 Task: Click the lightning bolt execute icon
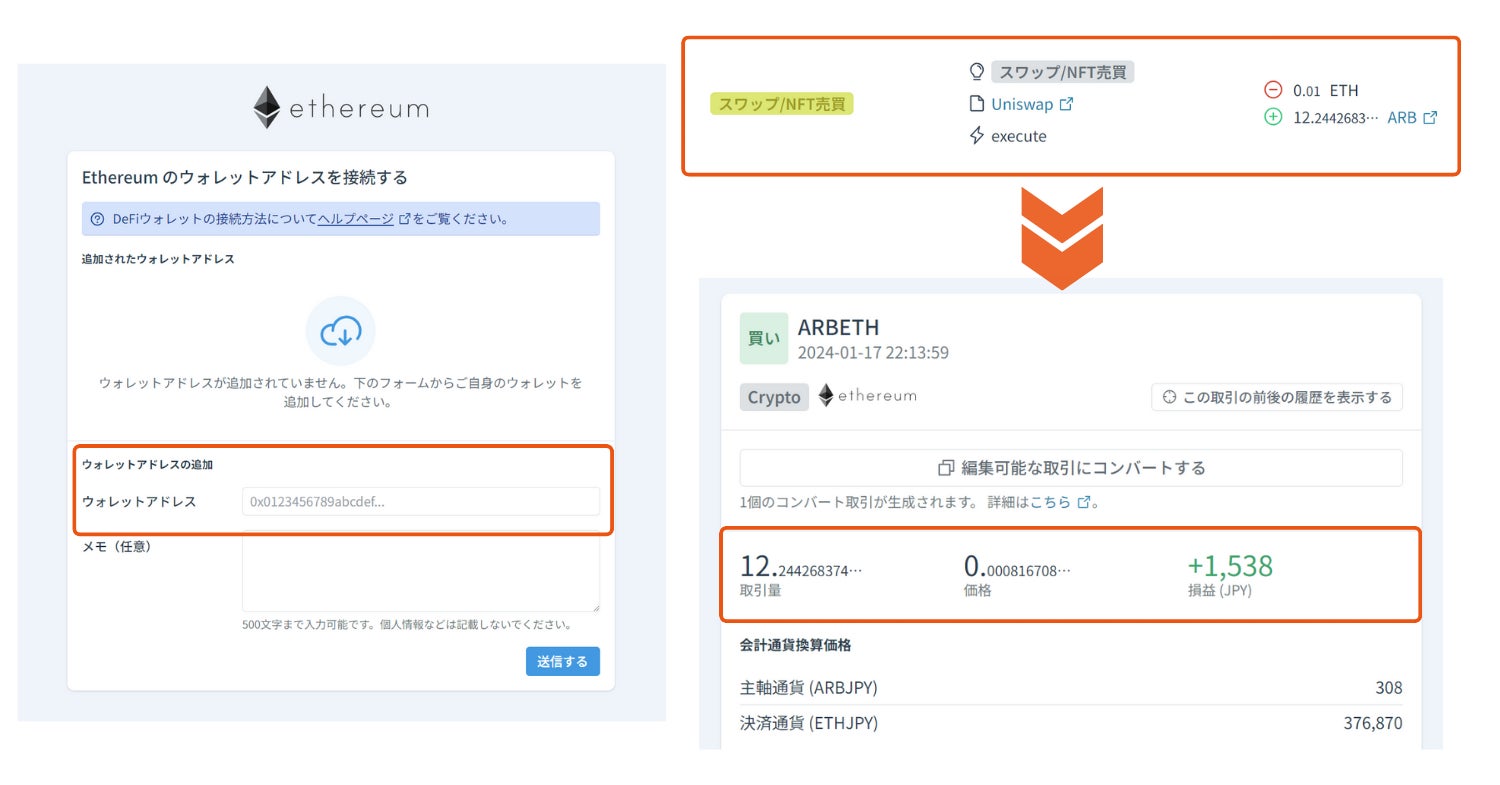pos(977,136)
